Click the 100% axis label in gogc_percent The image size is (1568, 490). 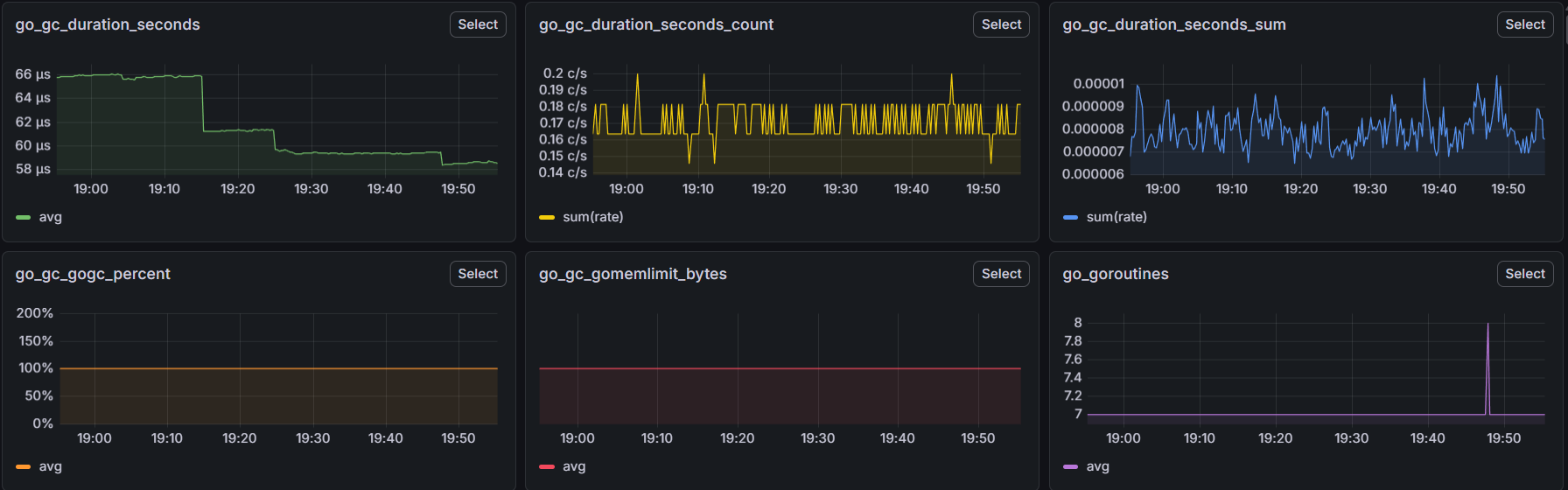point(36,368)
